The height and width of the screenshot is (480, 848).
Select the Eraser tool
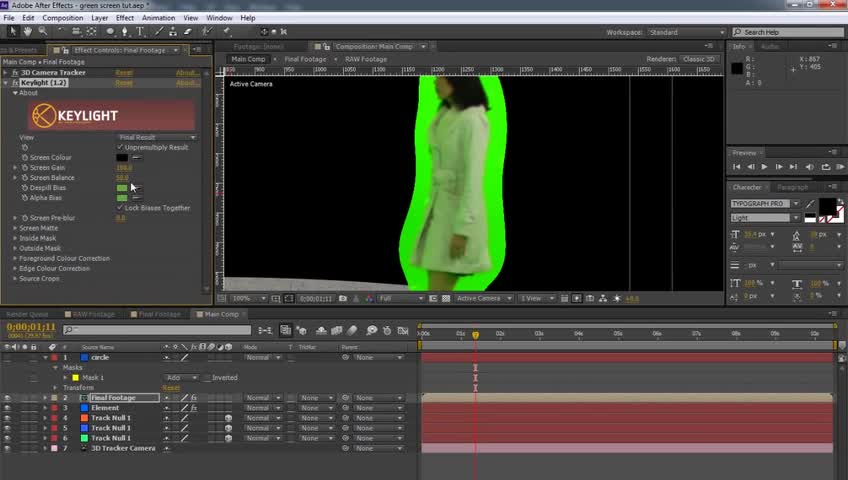188,31
